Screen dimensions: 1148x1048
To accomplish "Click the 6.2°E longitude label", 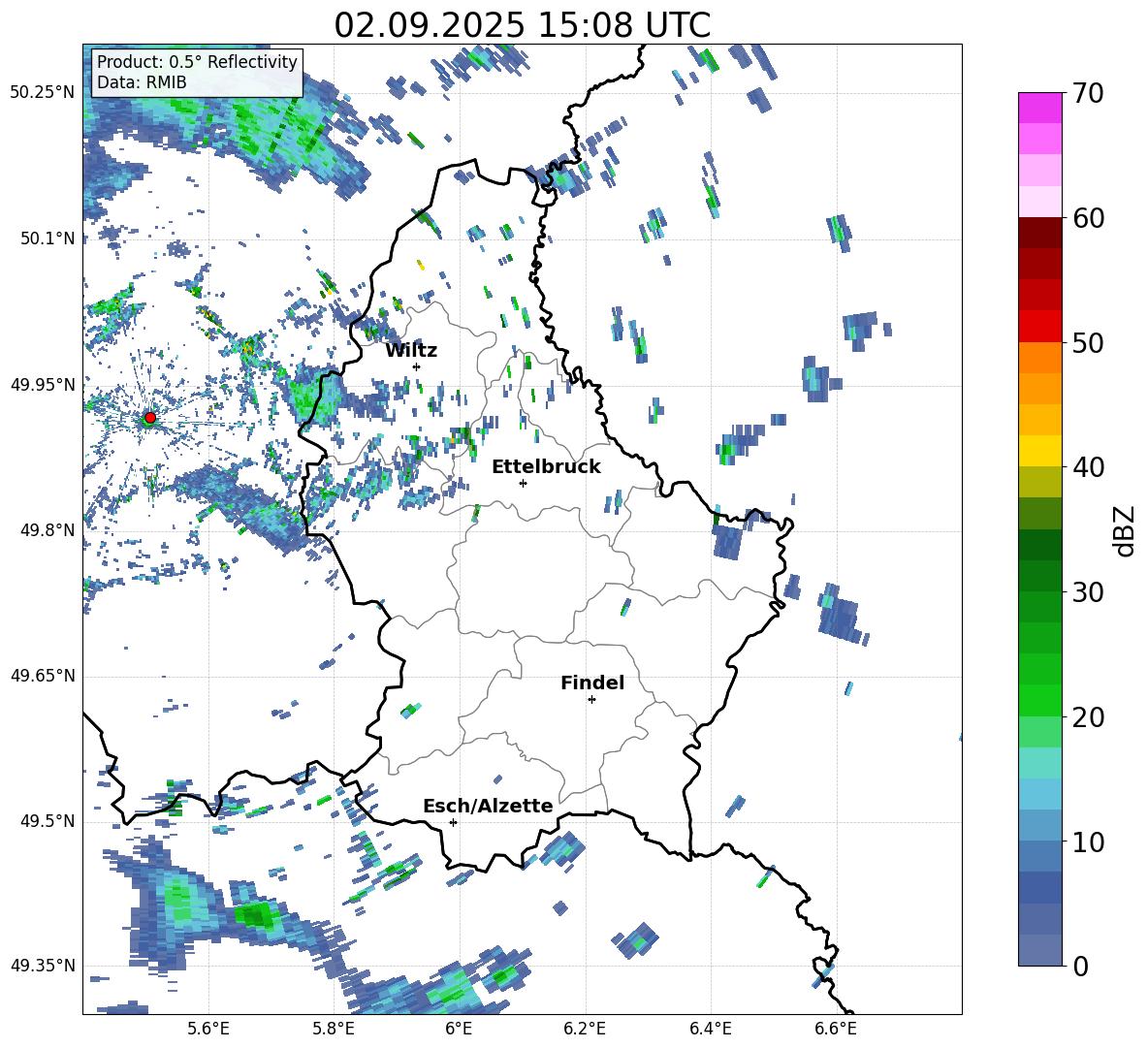I will click(x=585, y=1029).
